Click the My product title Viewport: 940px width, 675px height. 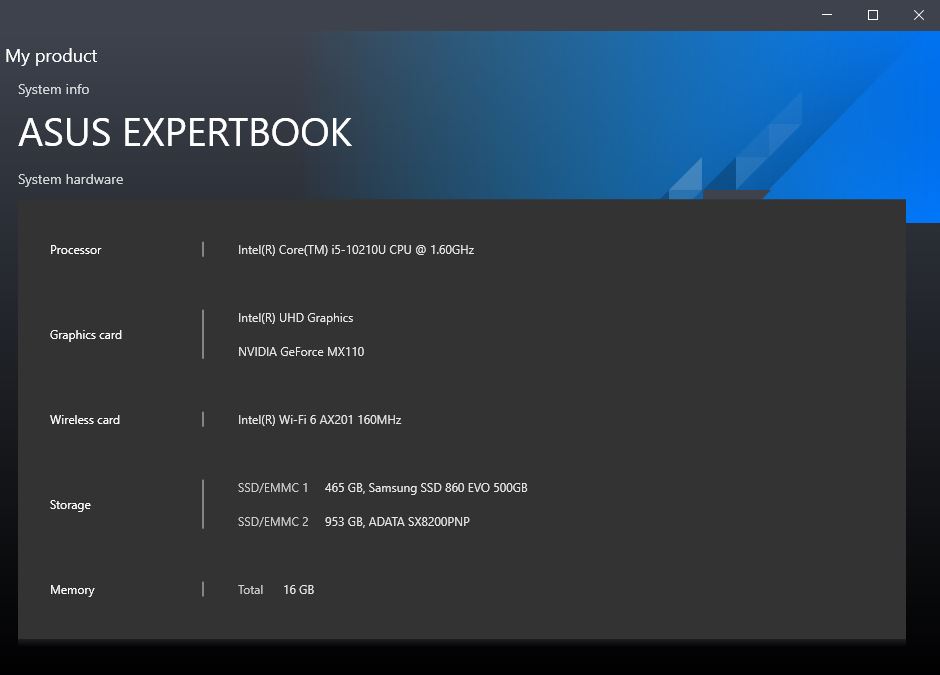click(51, 56)
